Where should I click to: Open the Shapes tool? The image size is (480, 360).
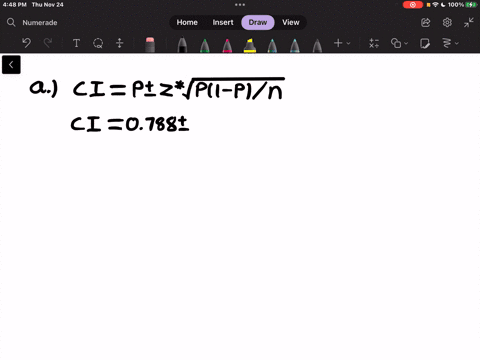[396, 43]
